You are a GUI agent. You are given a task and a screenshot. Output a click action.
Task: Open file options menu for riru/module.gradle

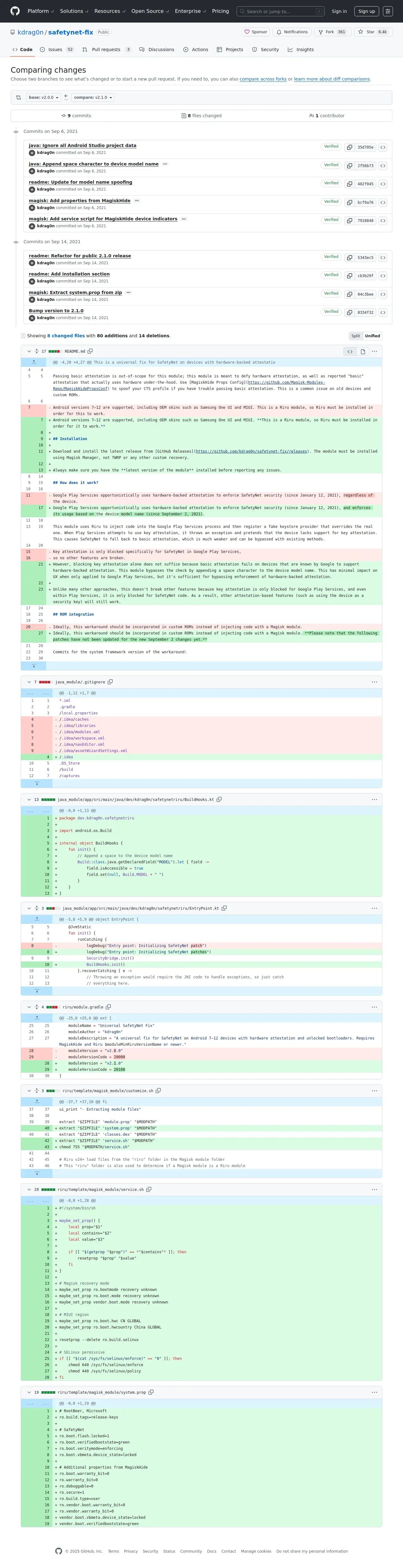[374, 1007]
